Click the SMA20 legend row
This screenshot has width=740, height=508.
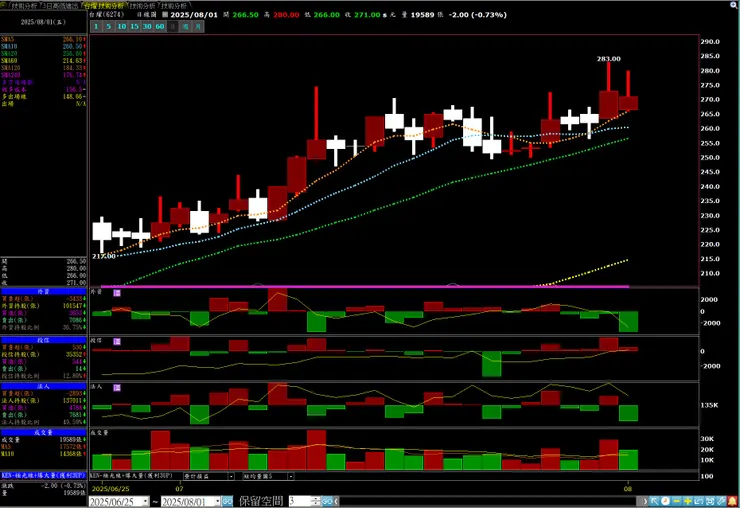tap(43, 54)
